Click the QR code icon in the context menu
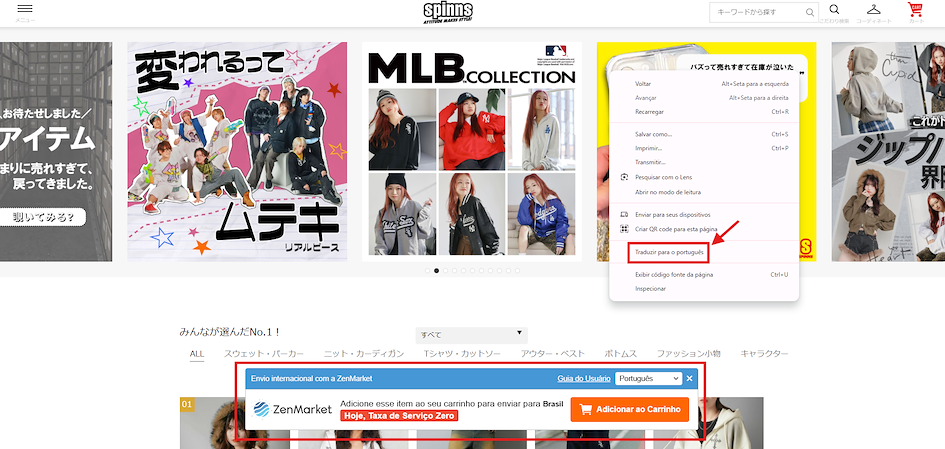Screen dimensions: 945x449 [x=624, y=229]
